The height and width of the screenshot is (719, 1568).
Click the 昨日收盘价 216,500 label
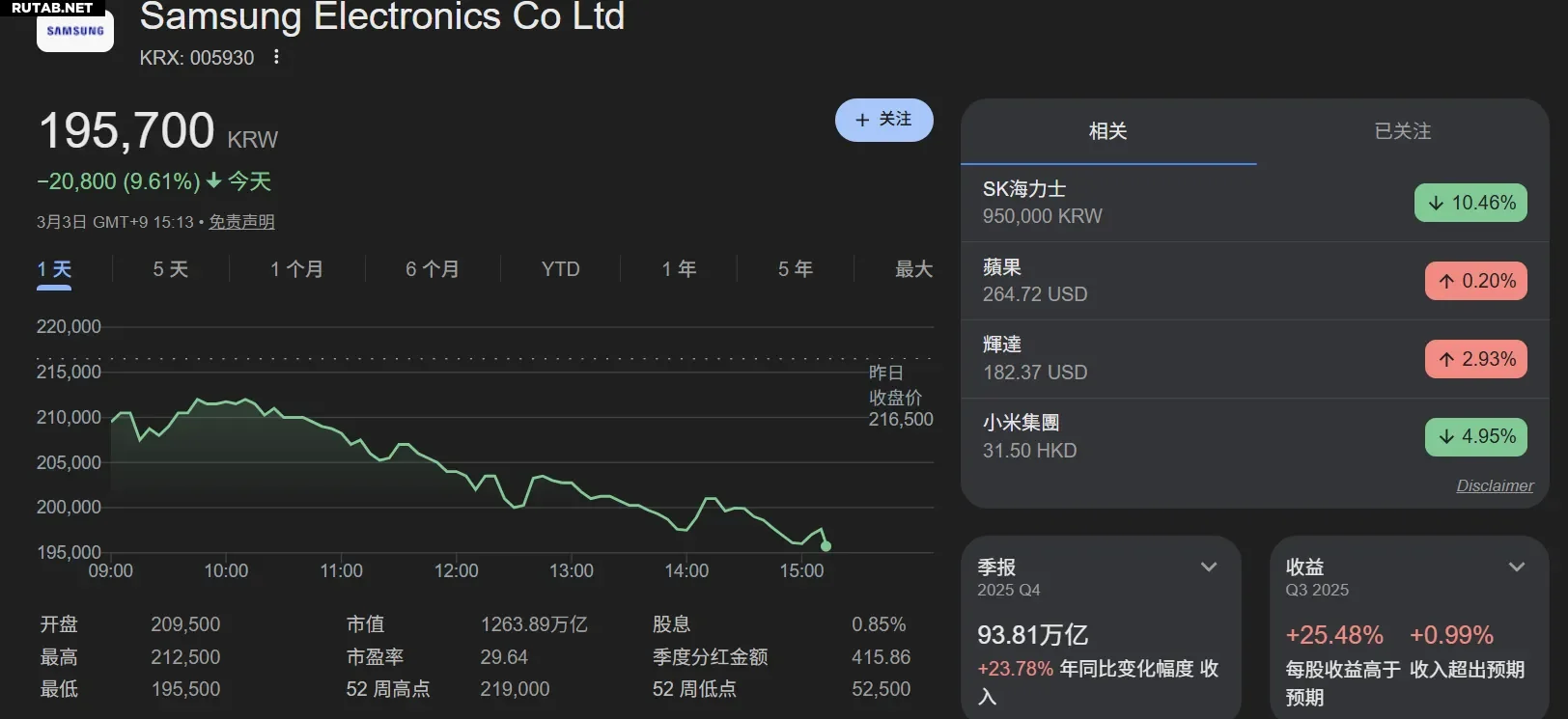(900, 396)
